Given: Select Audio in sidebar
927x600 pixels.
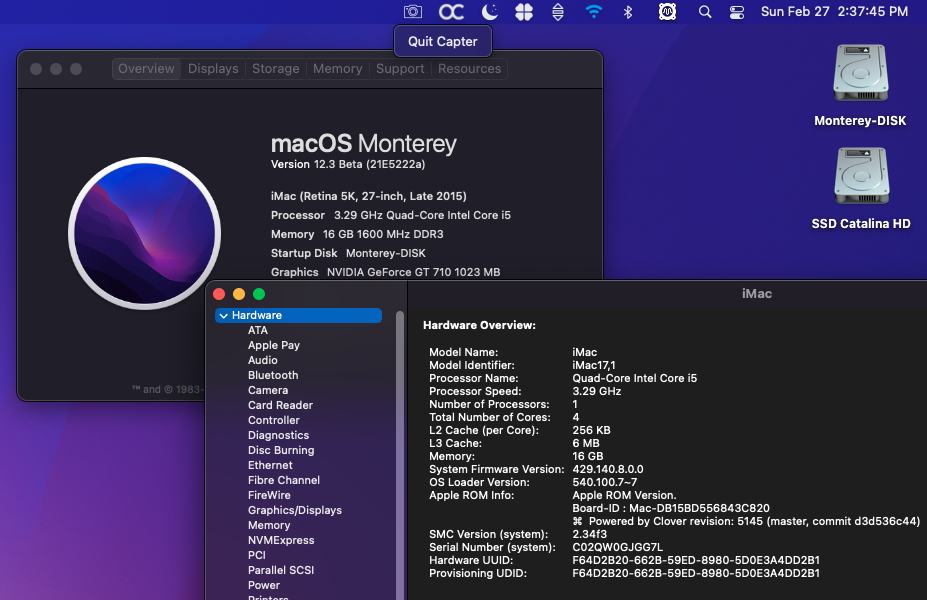Looking at the screenshot, I should (262, 360).
